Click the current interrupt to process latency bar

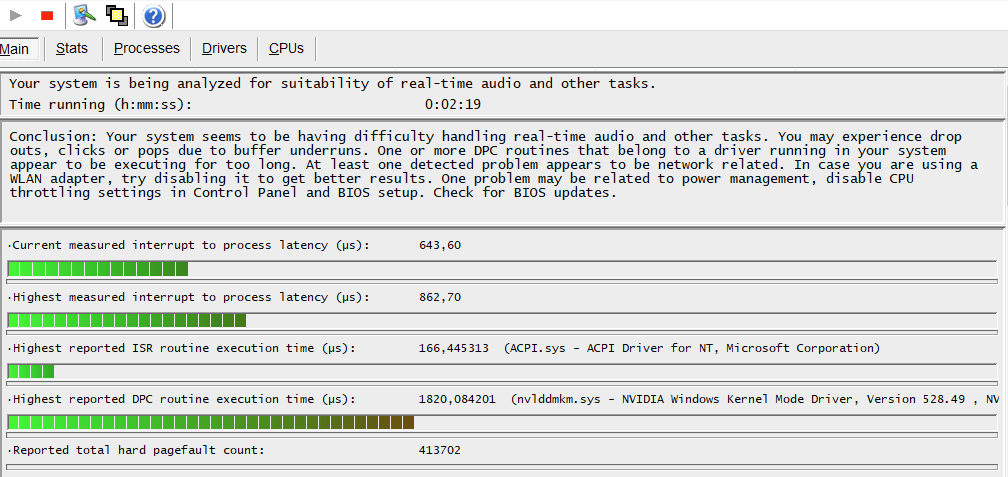pos(98,268)
